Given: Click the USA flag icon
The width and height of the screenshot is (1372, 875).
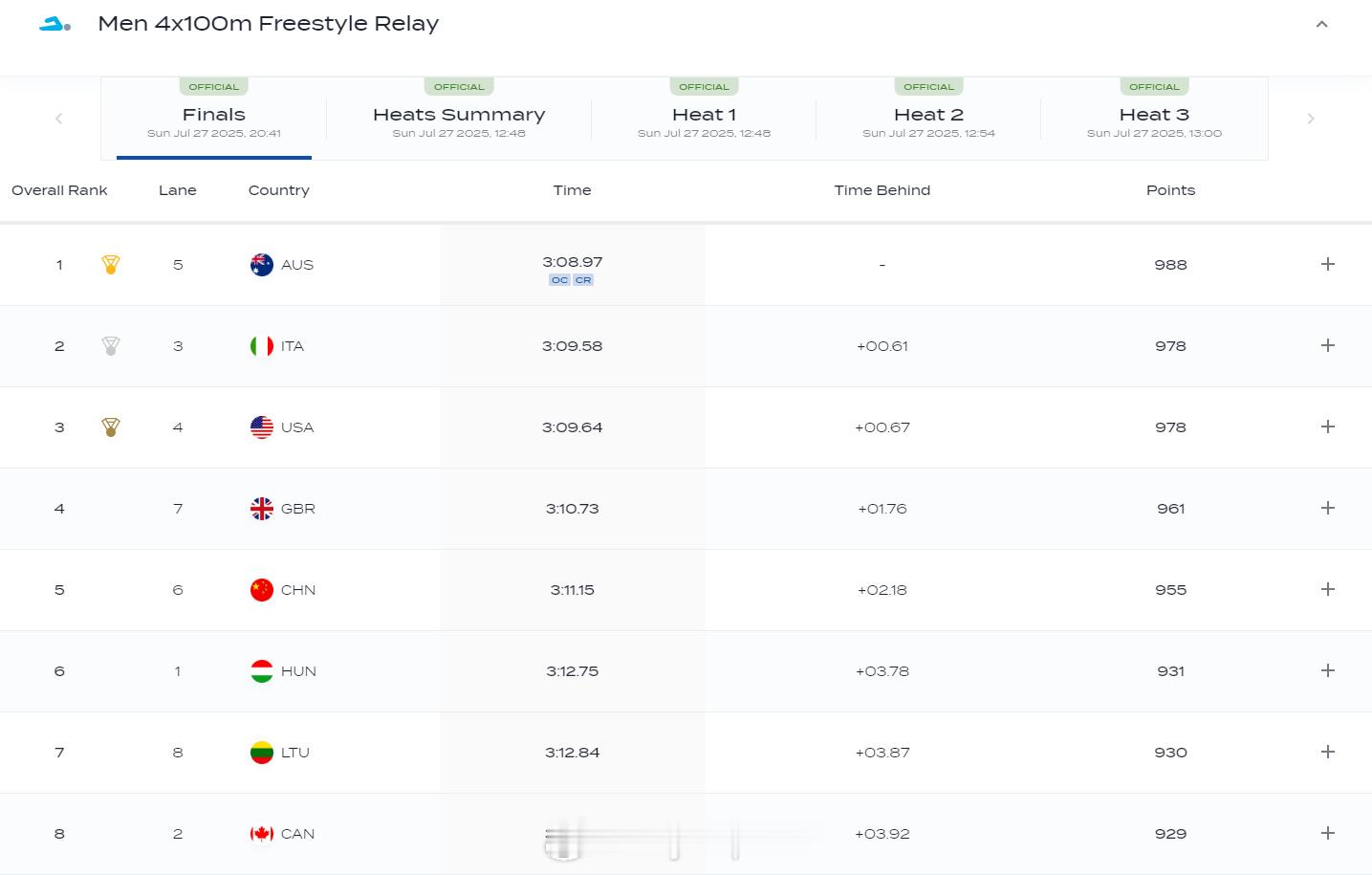Looking at the screenshot, I should [261, 427].
